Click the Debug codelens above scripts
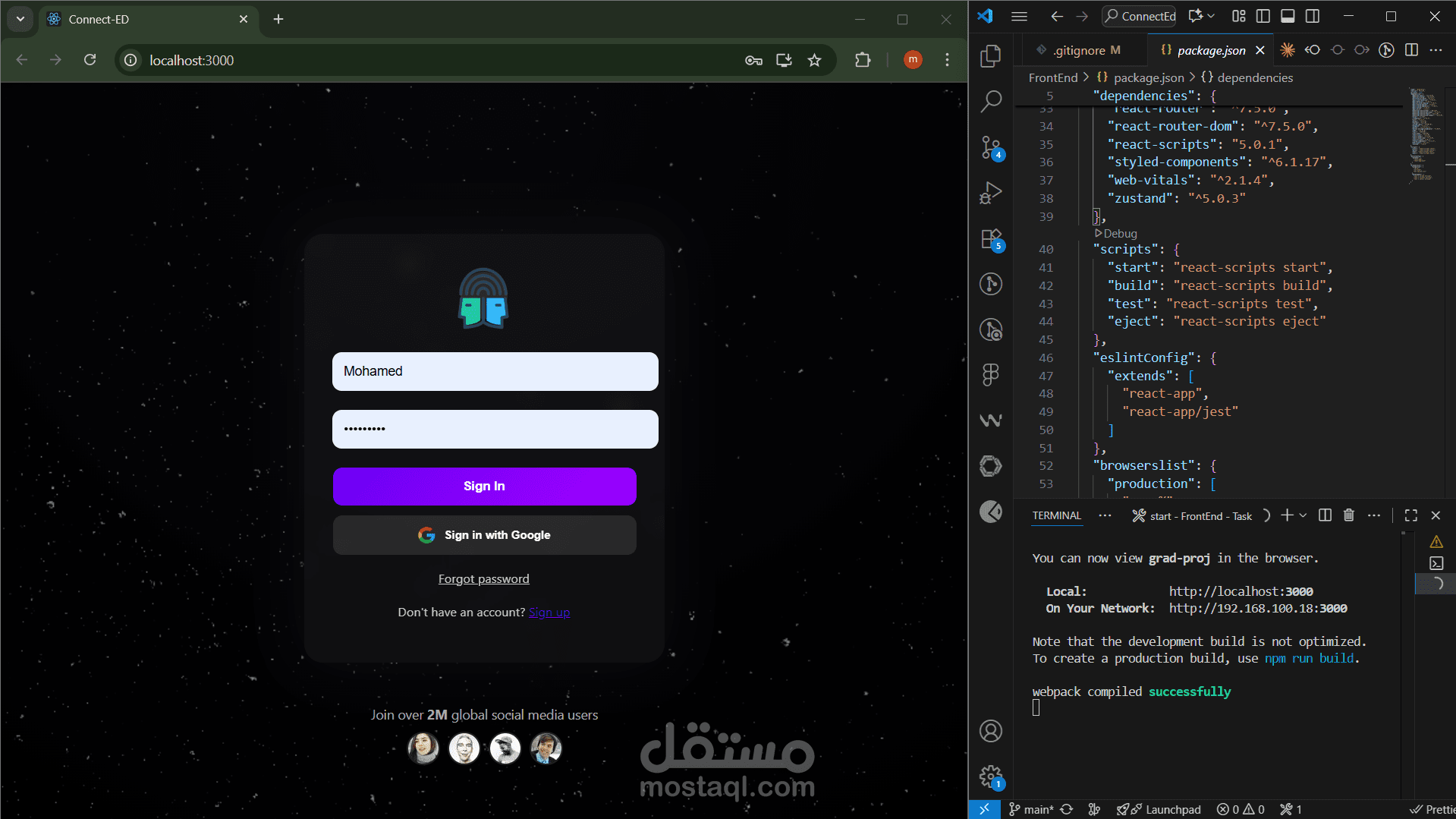Image resolution: width=1456 pixels, height=819 pixels. point(1116,234)
